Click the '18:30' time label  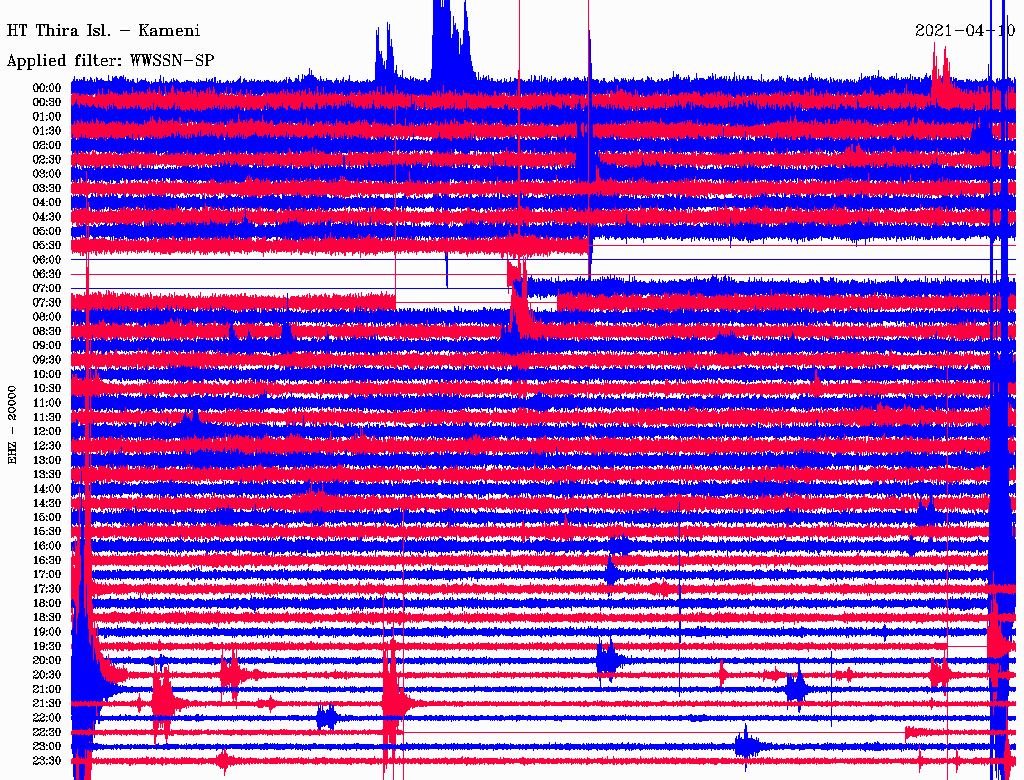click(x=47, y=617)
